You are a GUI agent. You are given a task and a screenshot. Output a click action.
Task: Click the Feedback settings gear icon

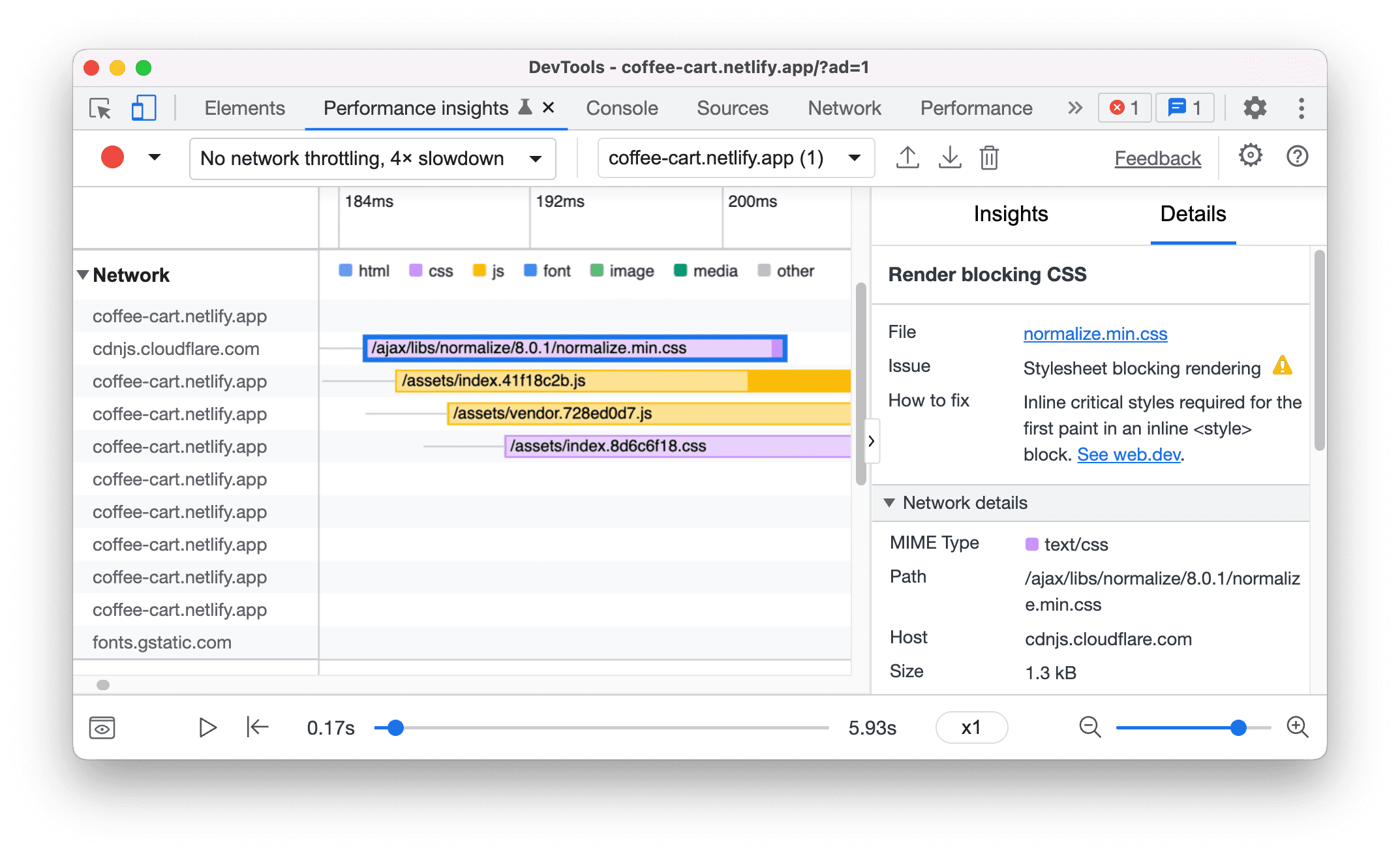pos(1249,157)
